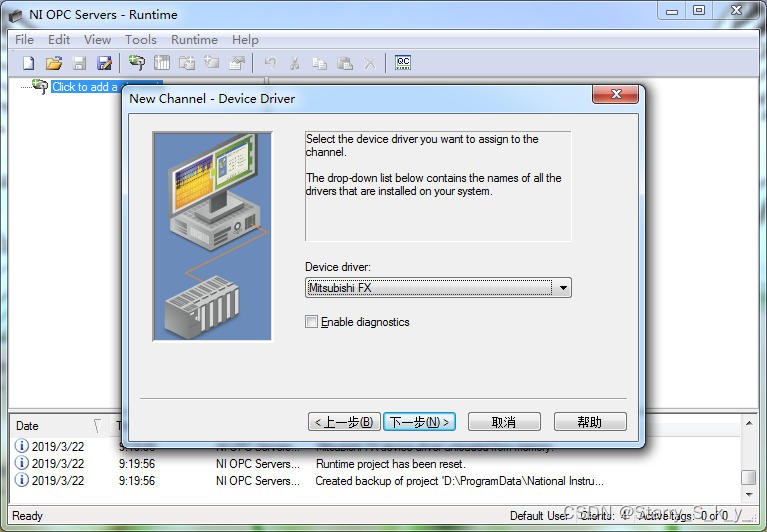
Task: Click the New Tag Group toolbar icon
Action: [187, 63]
